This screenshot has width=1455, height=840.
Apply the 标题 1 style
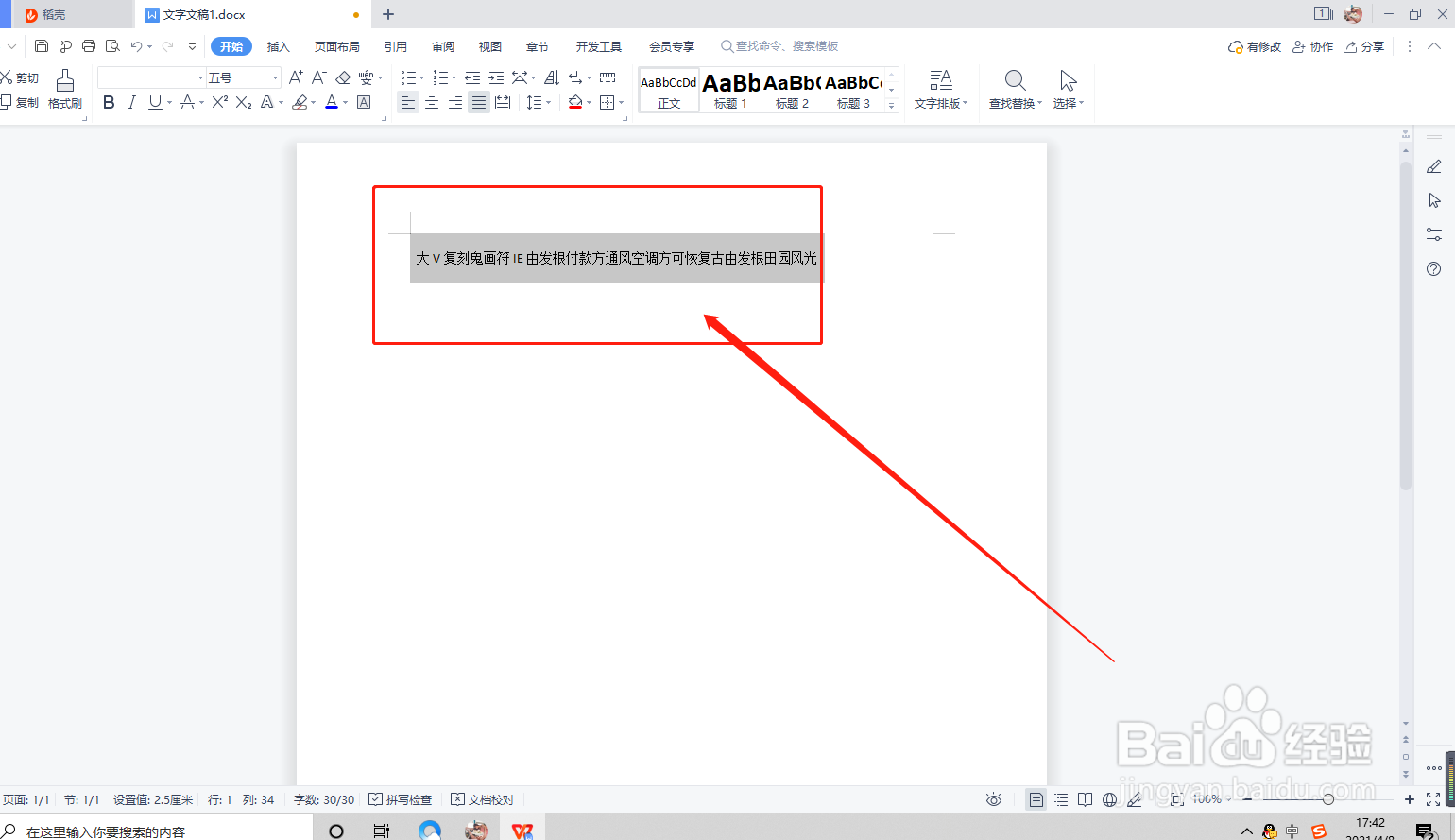tap(730, 90)
